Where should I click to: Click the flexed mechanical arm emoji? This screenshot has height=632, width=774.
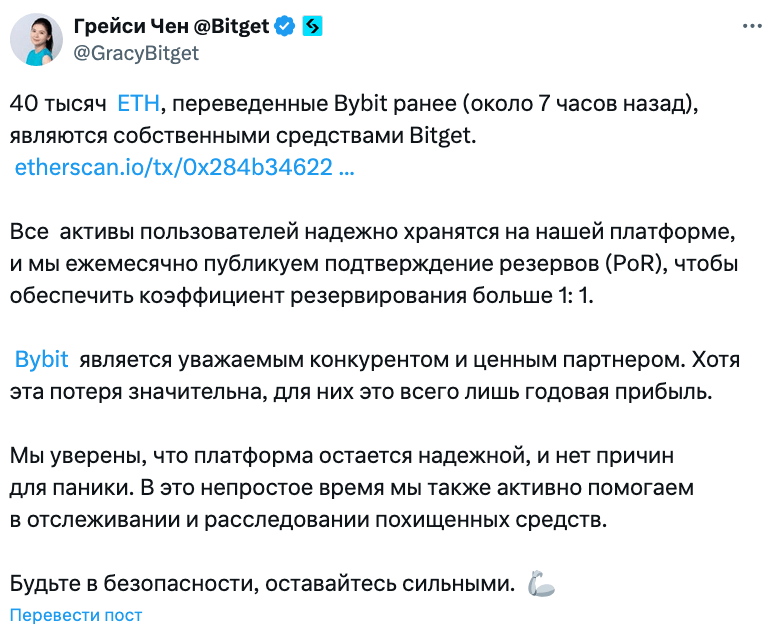tap(541, 584)
